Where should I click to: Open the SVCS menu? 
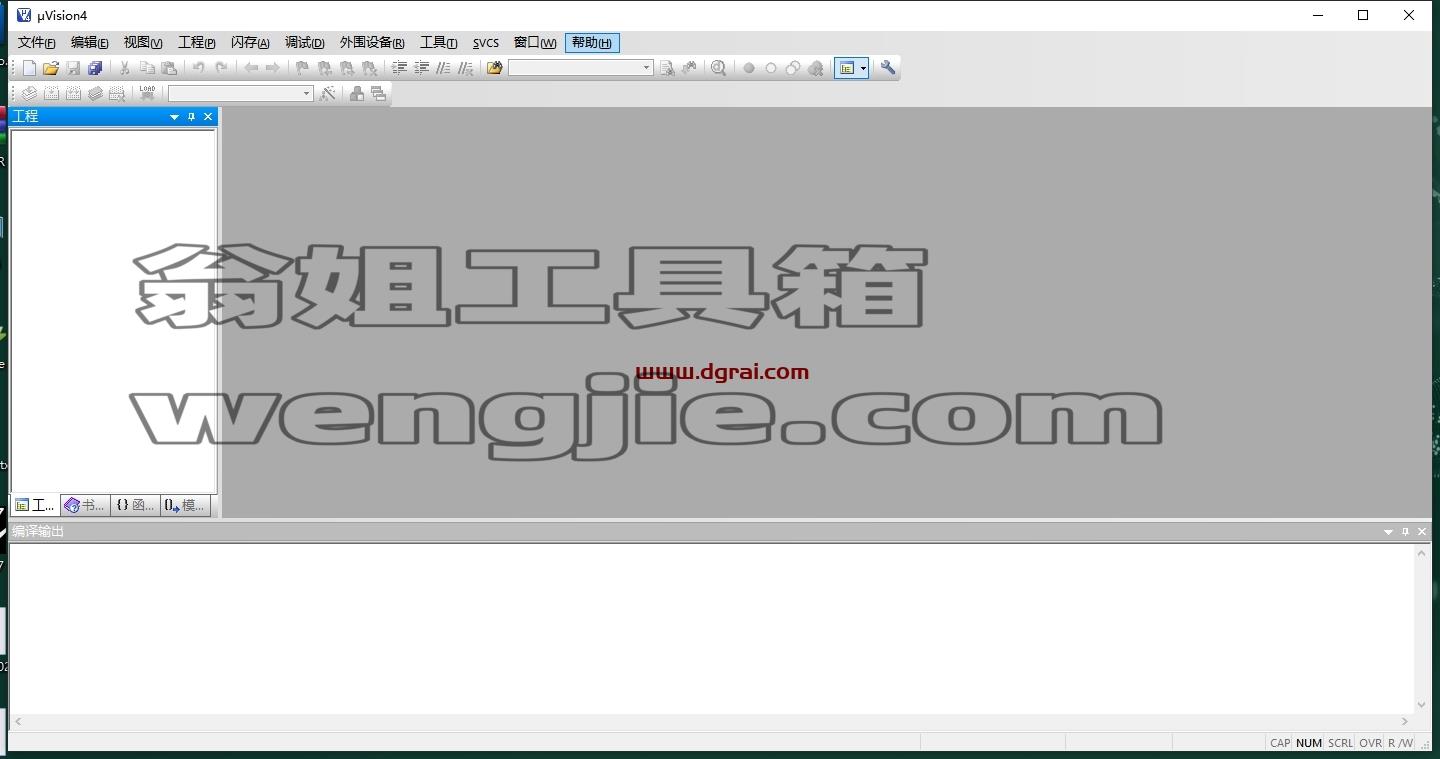point(486,43)
